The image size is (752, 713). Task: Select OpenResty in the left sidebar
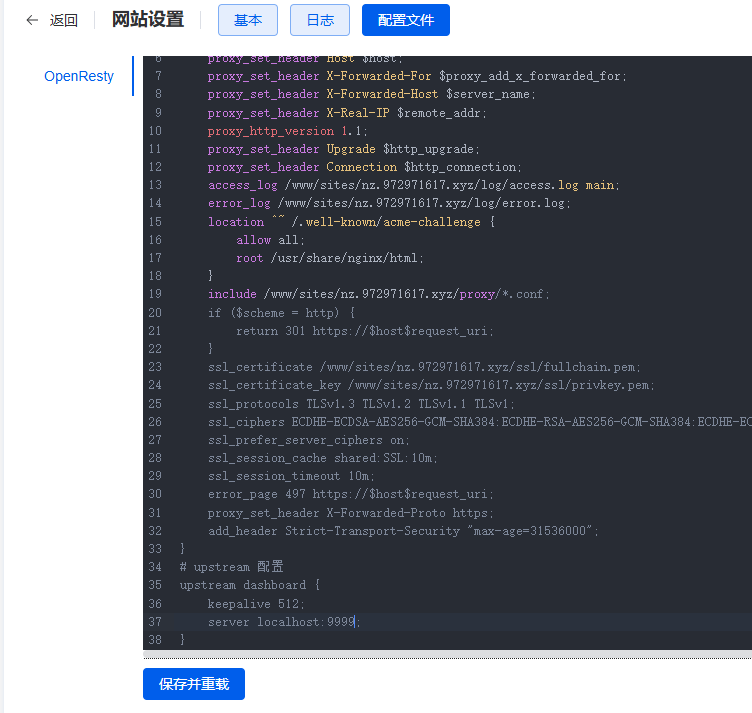tap(79, 76)
